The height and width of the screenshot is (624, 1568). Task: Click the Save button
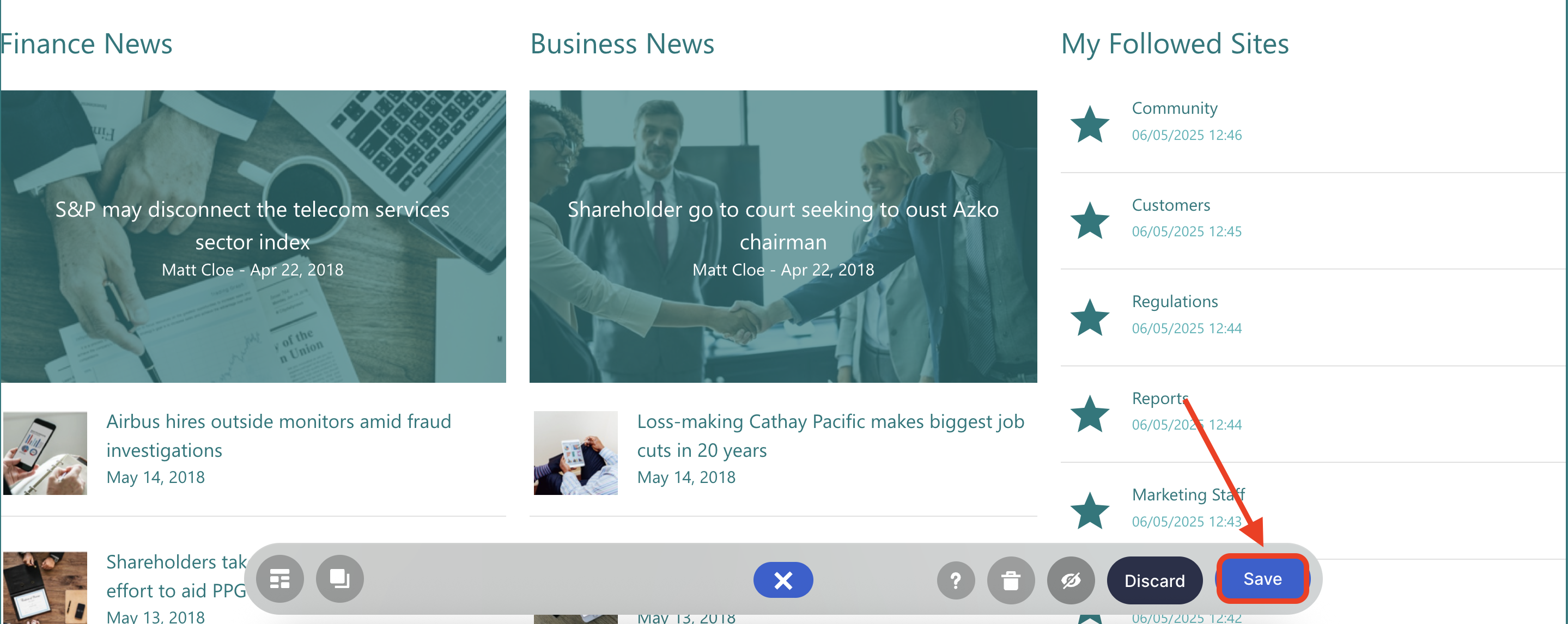tap(1262, 579)
